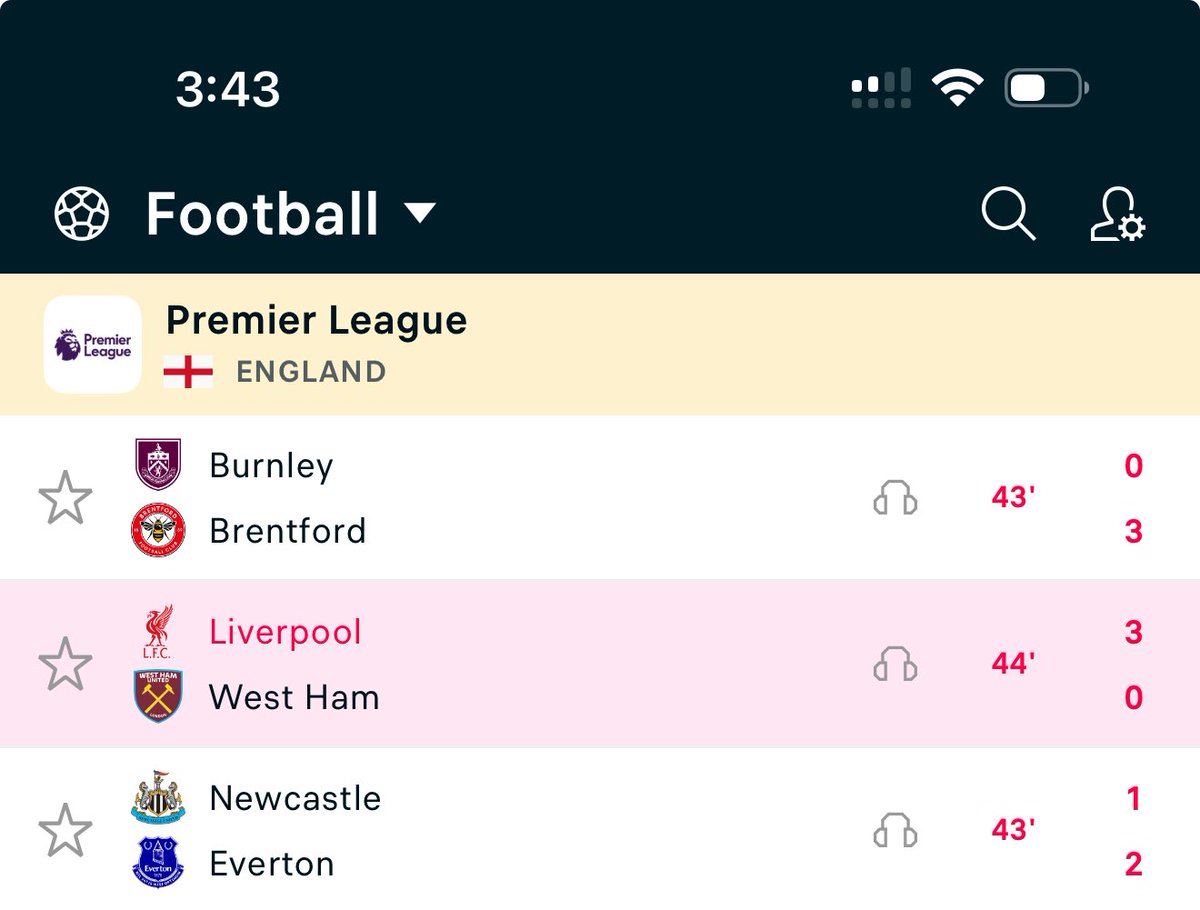Open the Liverpool team name row
1200x910 pixels.
(x=285, y=632)
